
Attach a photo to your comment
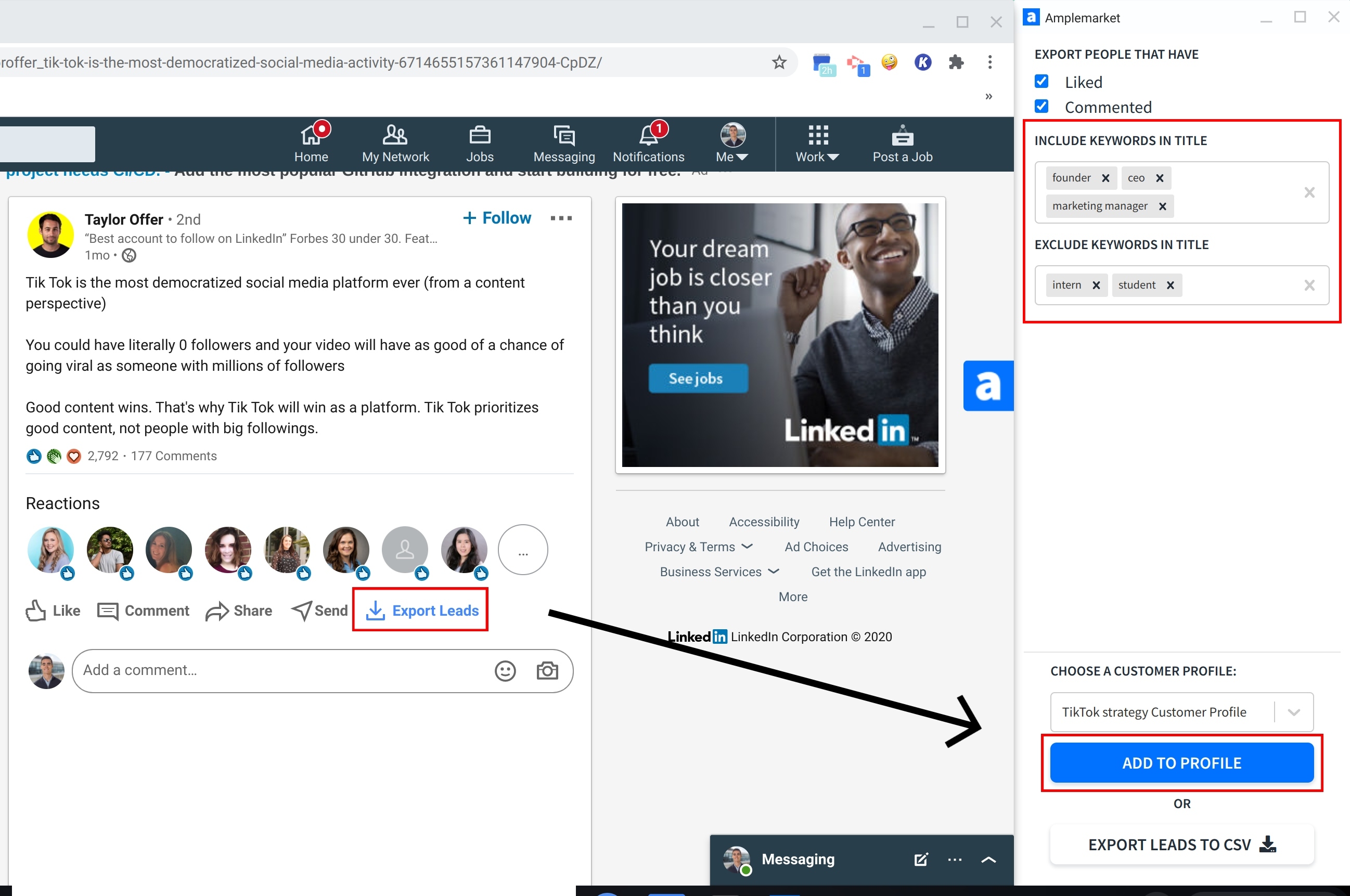coord(546,671)
